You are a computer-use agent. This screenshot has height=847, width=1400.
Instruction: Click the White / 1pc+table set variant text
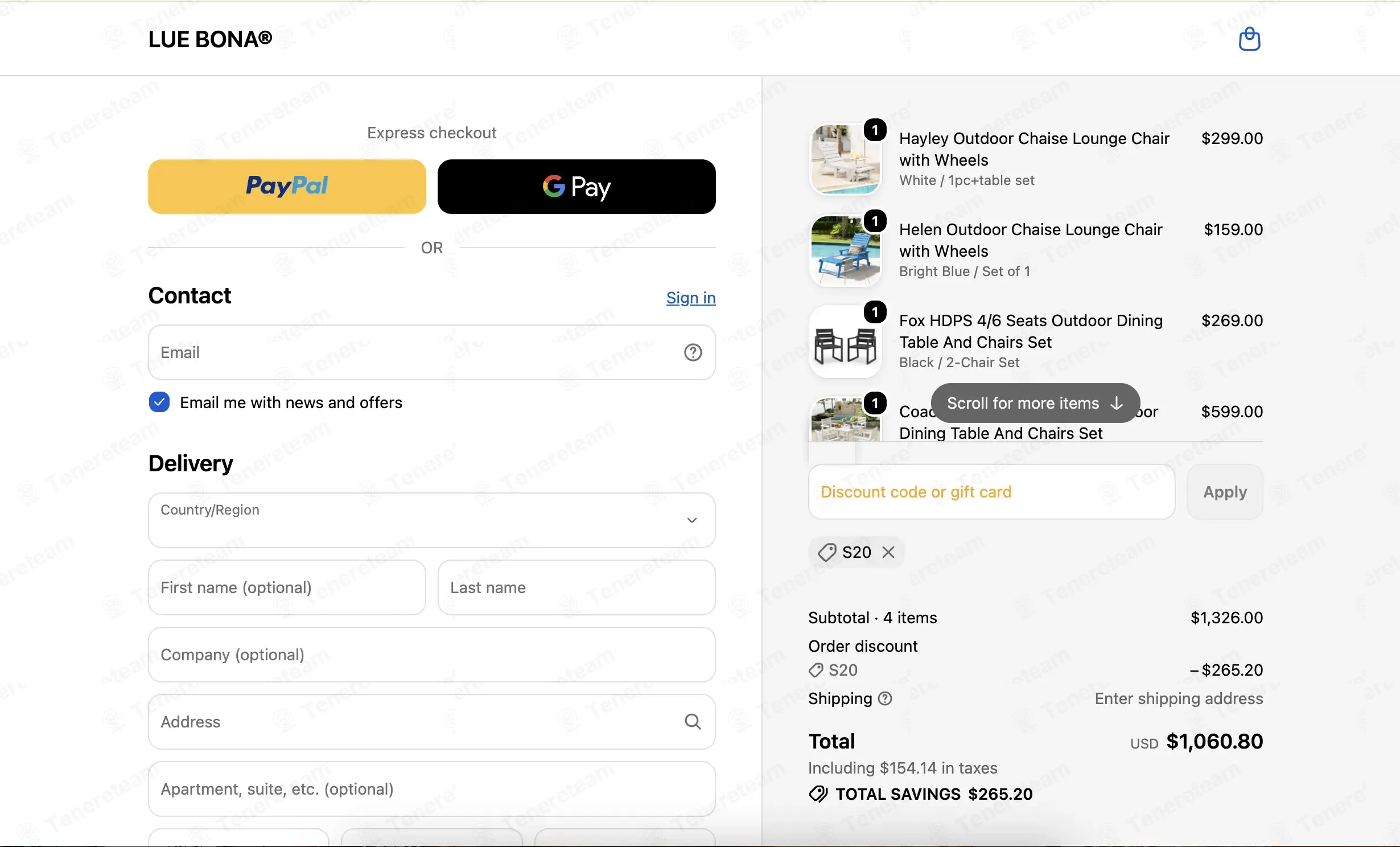pyautogui.click(x=966, y=180)
